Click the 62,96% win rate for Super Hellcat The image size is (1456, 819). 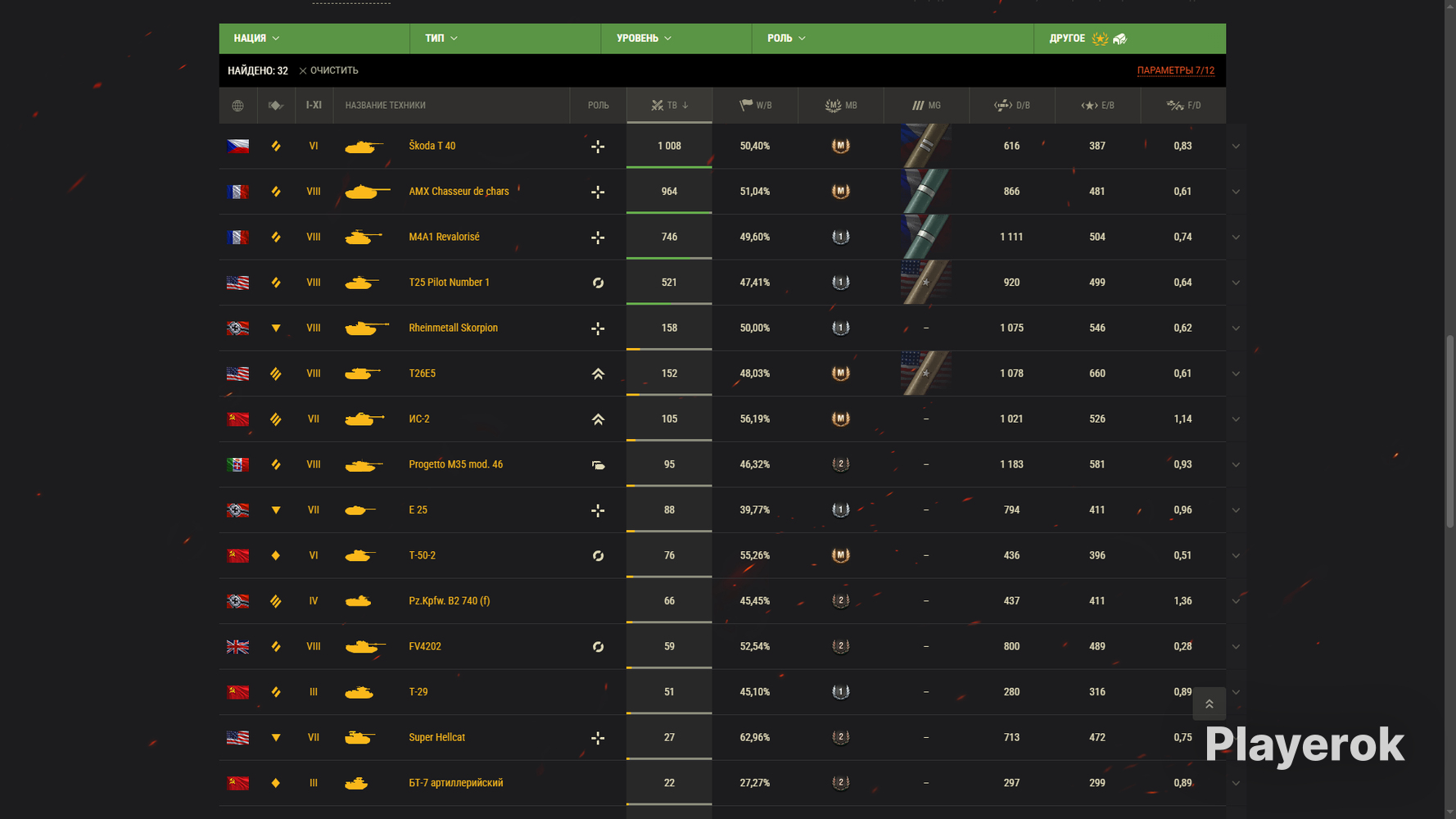(x=755, y=737)
